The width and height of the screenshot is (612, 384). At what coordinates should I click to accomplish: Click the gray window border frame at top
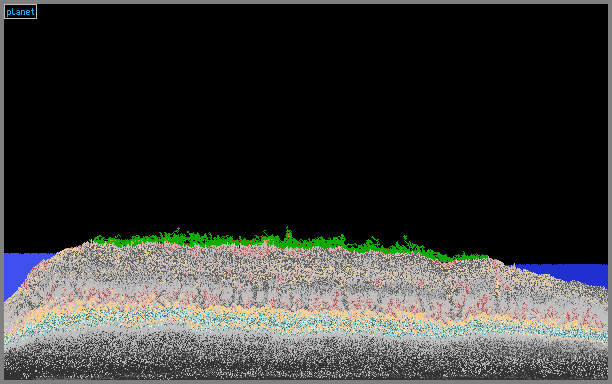coord(306,2)
